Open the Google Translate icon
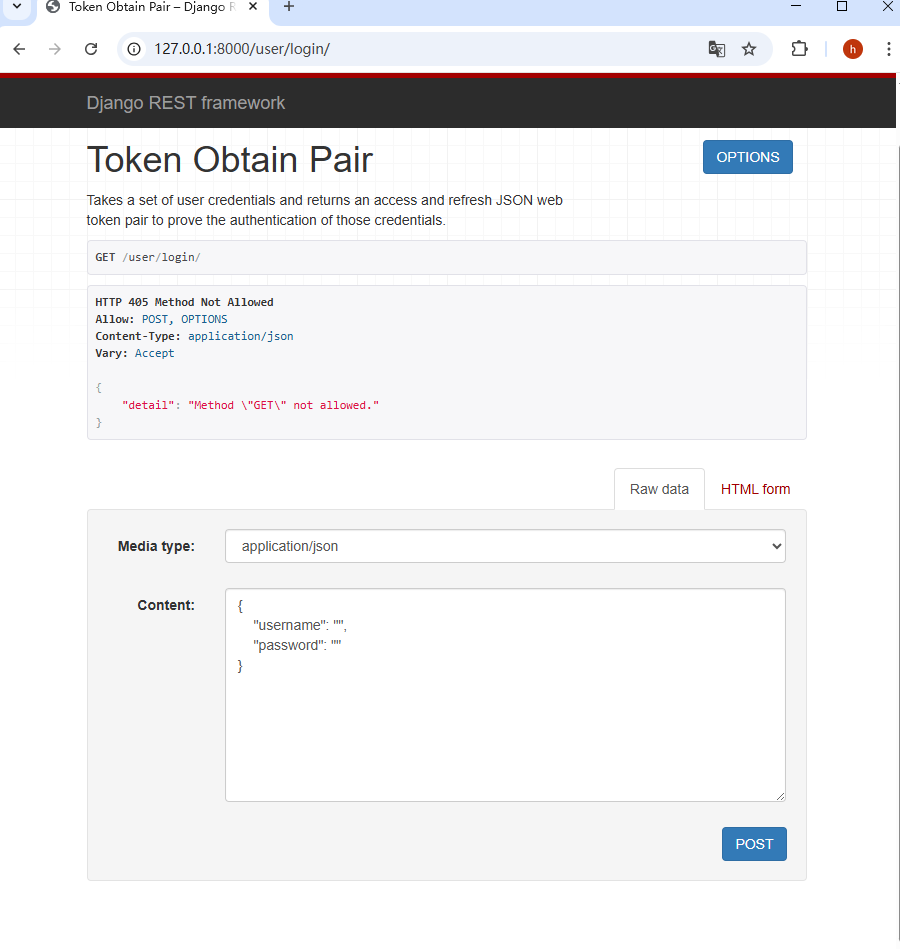The width and height of the screenshot is (900, 949). click(717, 49)
